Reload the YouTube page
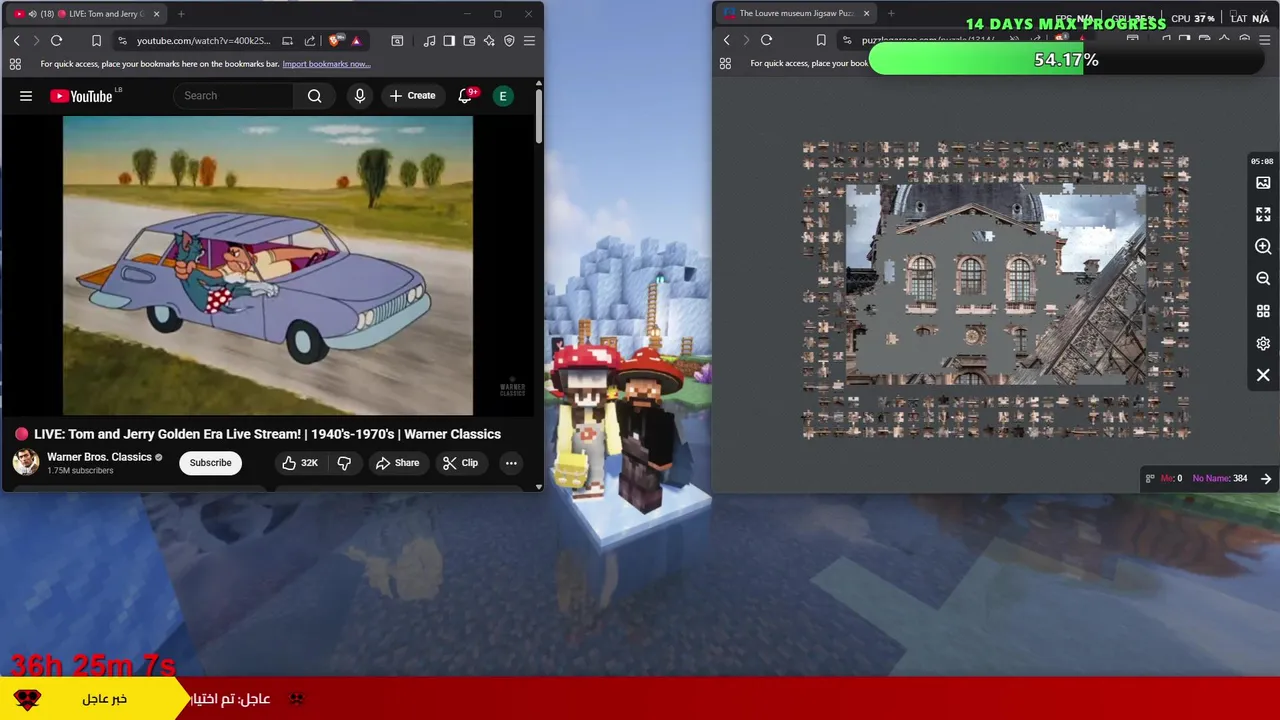 click(x=56, y=41)
